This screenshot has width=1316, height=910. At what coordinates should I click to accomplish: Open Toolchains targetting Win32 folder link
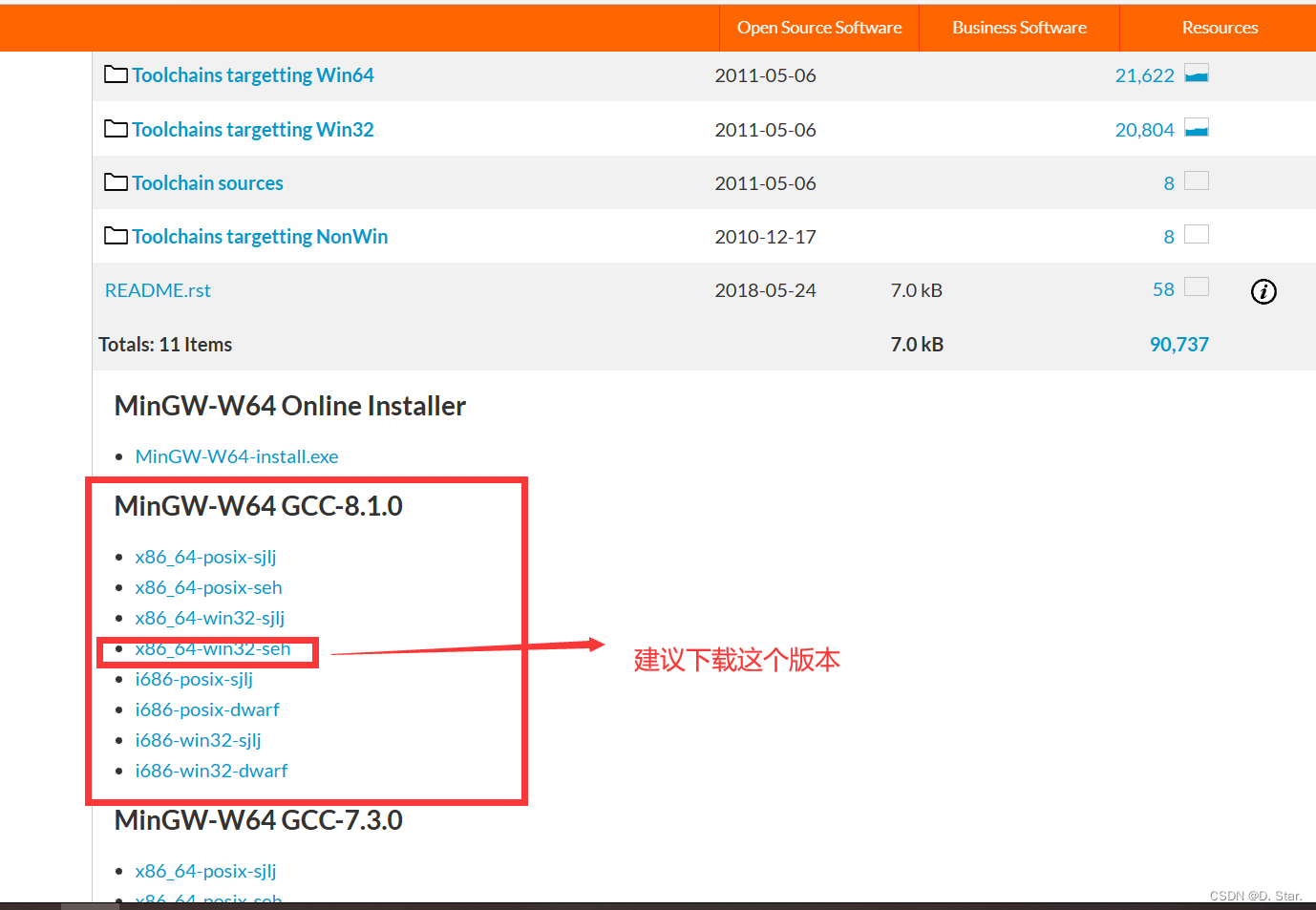(252, 130)
